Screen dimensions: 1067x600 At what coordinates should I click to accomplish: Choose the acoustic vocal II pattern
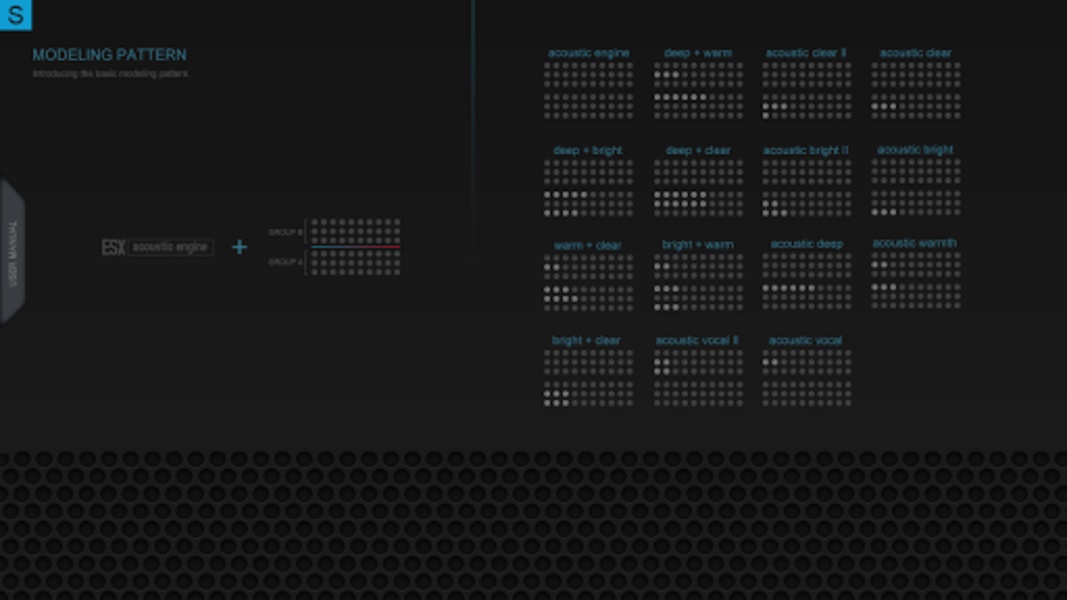698,371
